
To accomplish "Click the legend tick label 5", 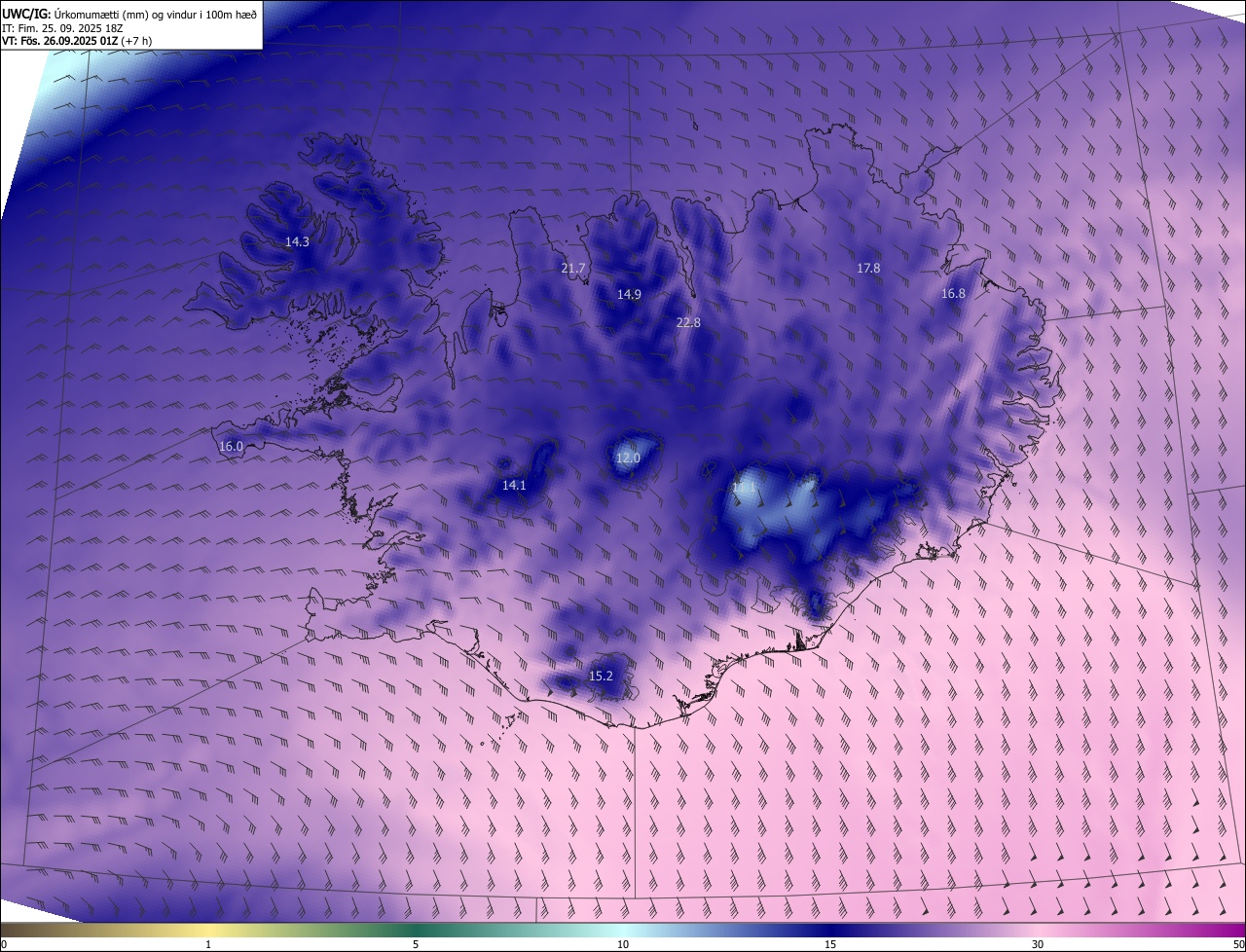I will [416, 944].
